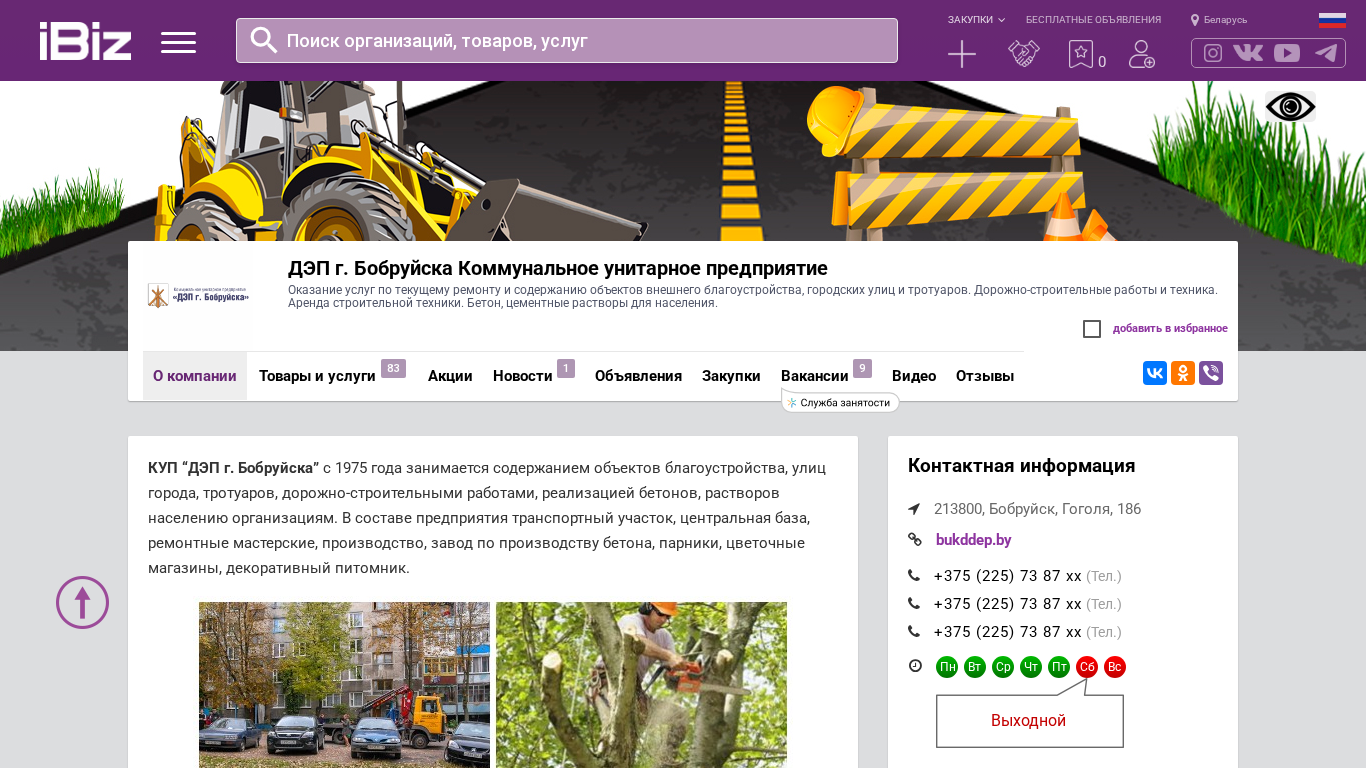
Task: Click the 'Служба занятости' badge
Action: coord(840,403)
